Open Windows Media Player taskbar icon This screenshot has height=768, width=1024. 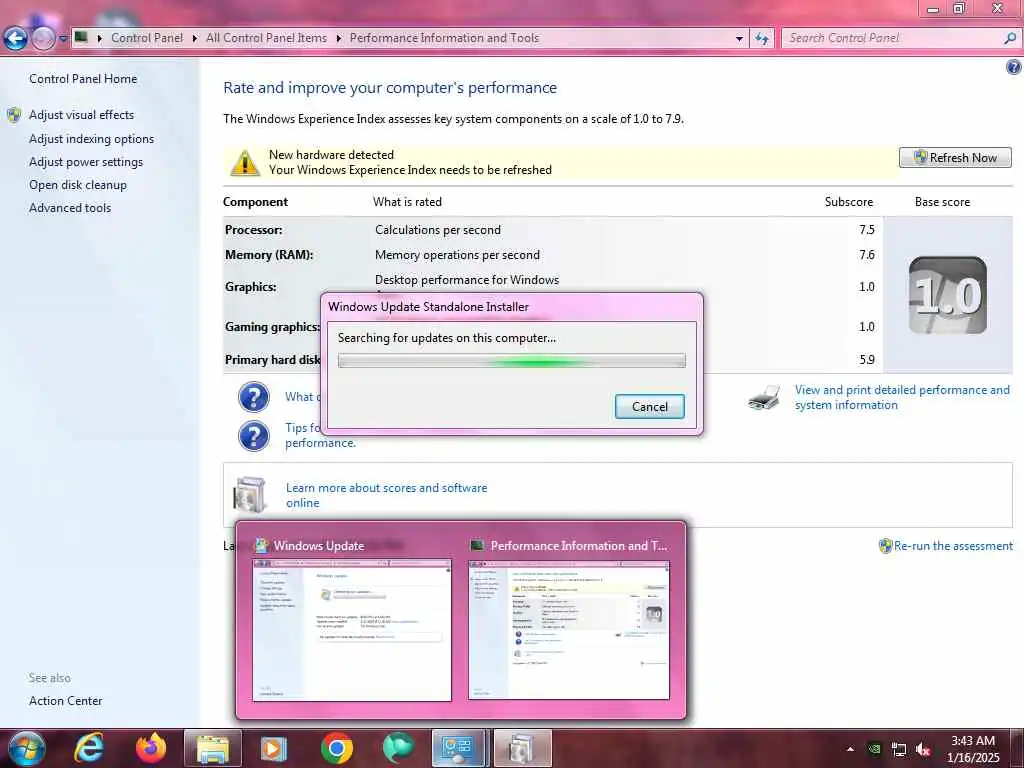click(274, 748)
